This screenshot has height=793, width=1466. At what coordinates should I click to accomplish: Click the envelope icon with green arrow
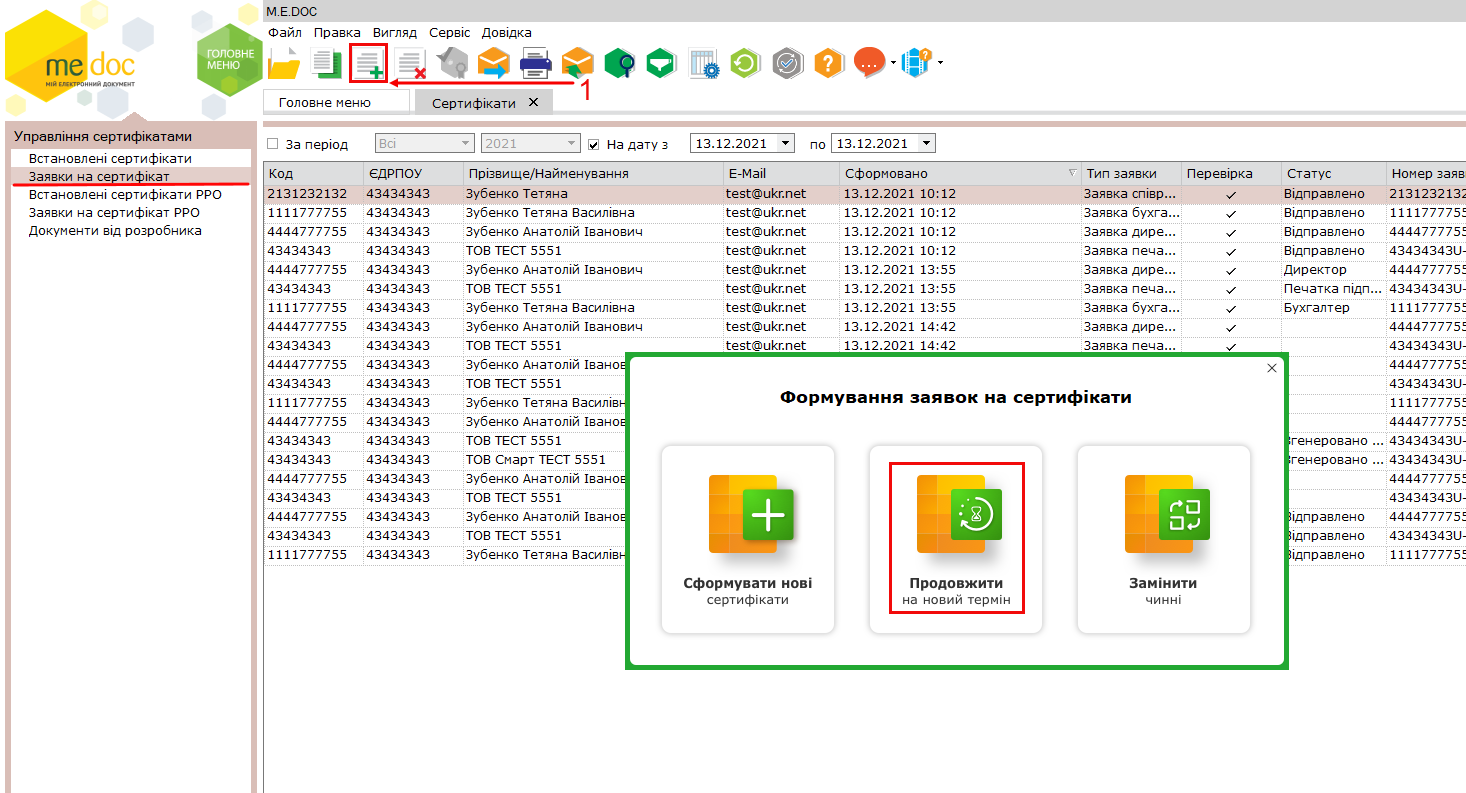point(577,64)
